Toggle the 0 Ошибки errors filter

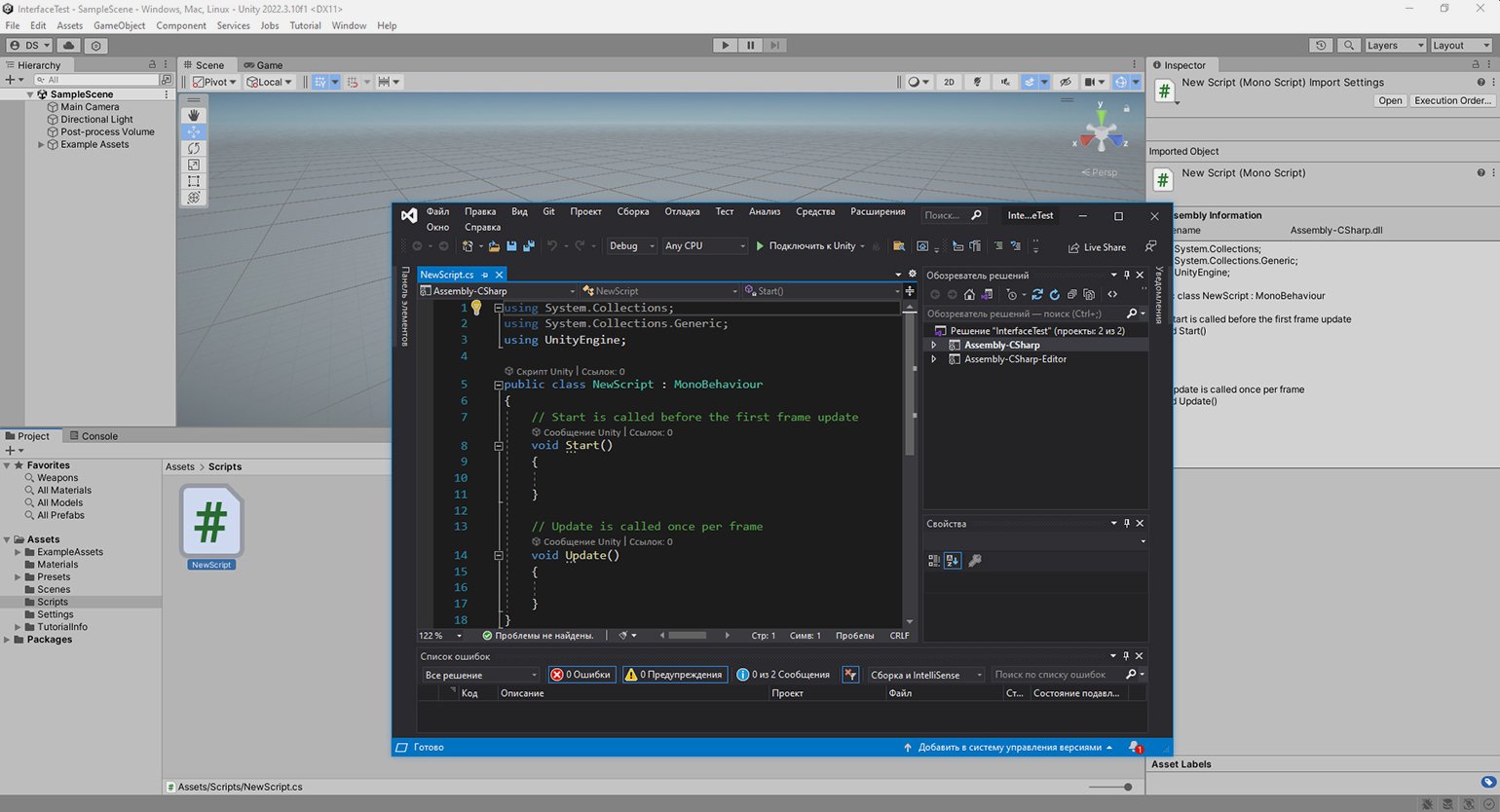point(581,675)
